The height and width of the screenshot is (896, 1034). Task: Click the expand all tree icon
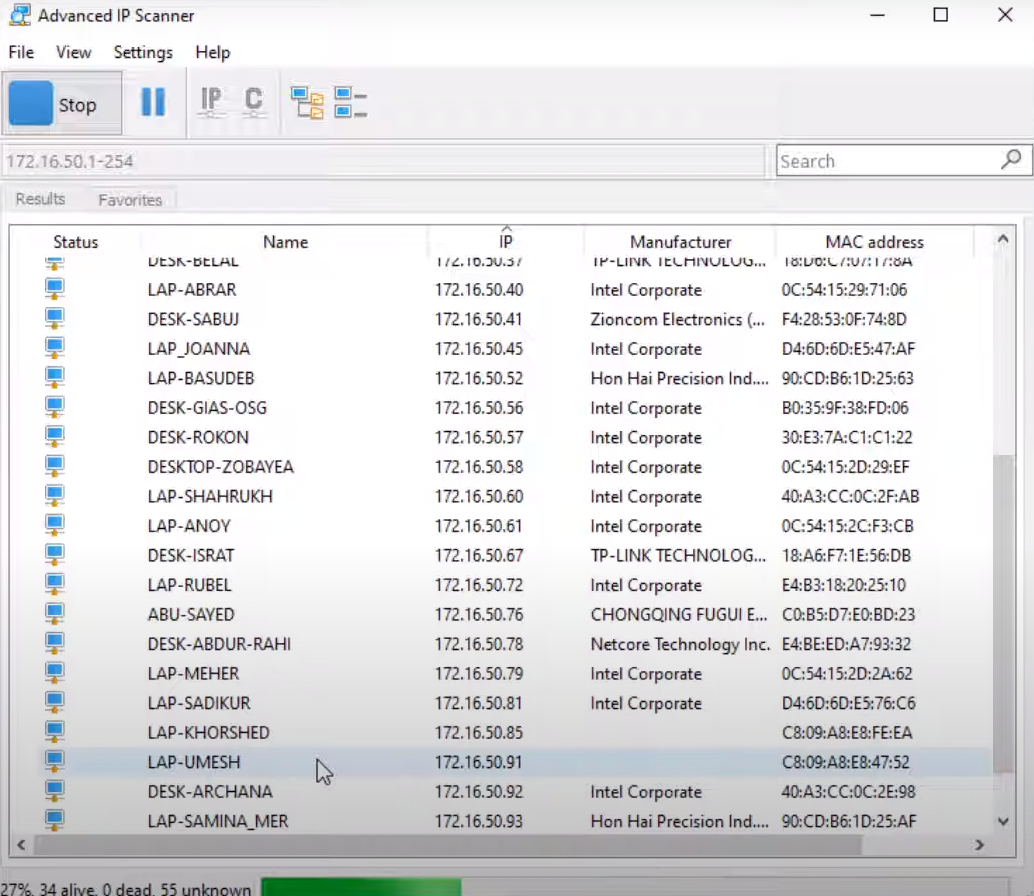tap(307, 103)
